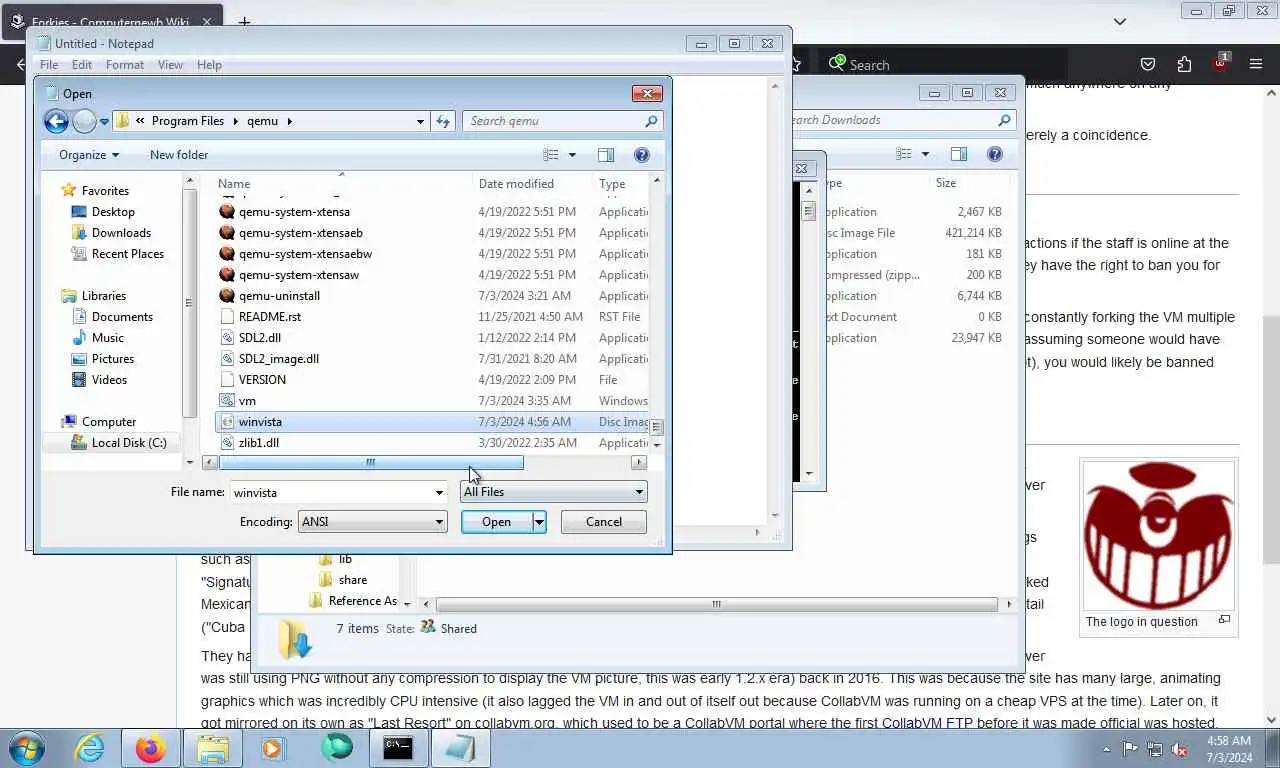Image resolution: width=1280 pixels, height=768 pixels.
Task: Click the Search qemu field
Action: pyautogui.click(x=553, y=121)
